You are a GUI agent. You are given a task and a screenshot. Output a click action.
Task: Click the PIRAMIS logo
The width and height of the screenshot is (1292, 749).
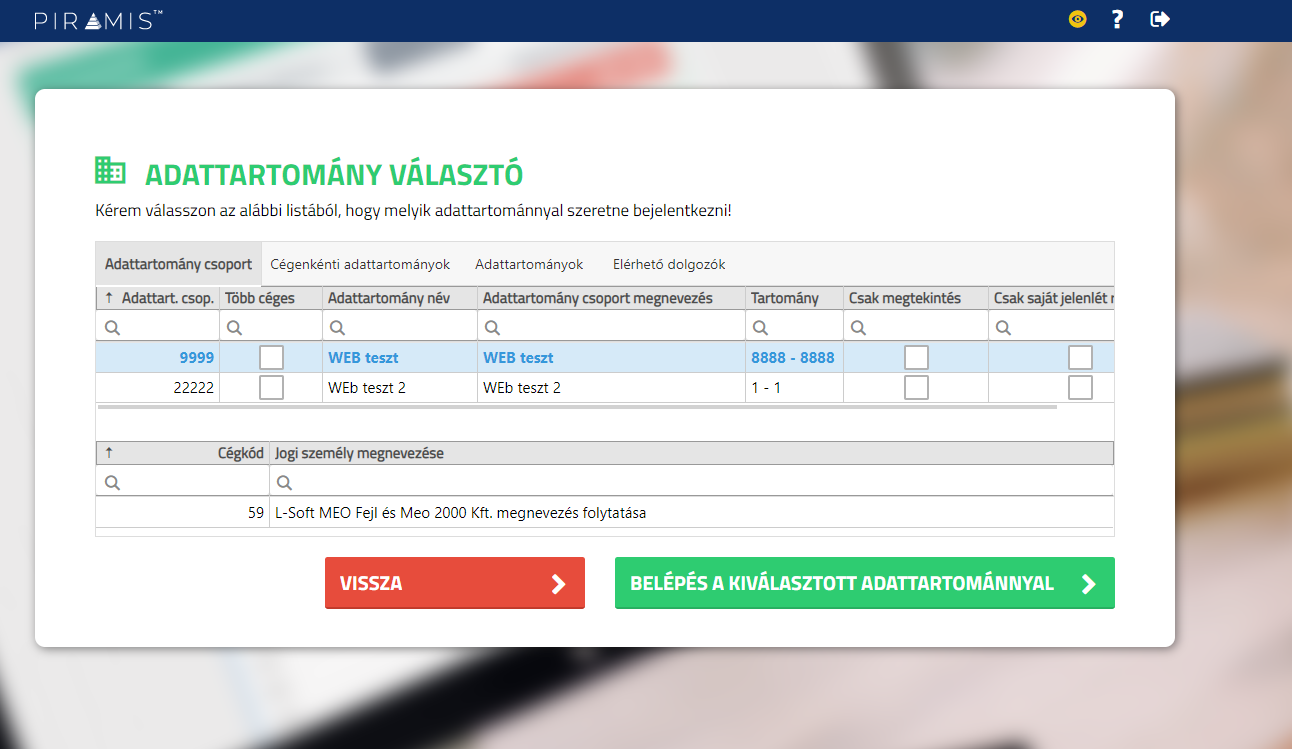pyautogui.click(x=98, y=20)
